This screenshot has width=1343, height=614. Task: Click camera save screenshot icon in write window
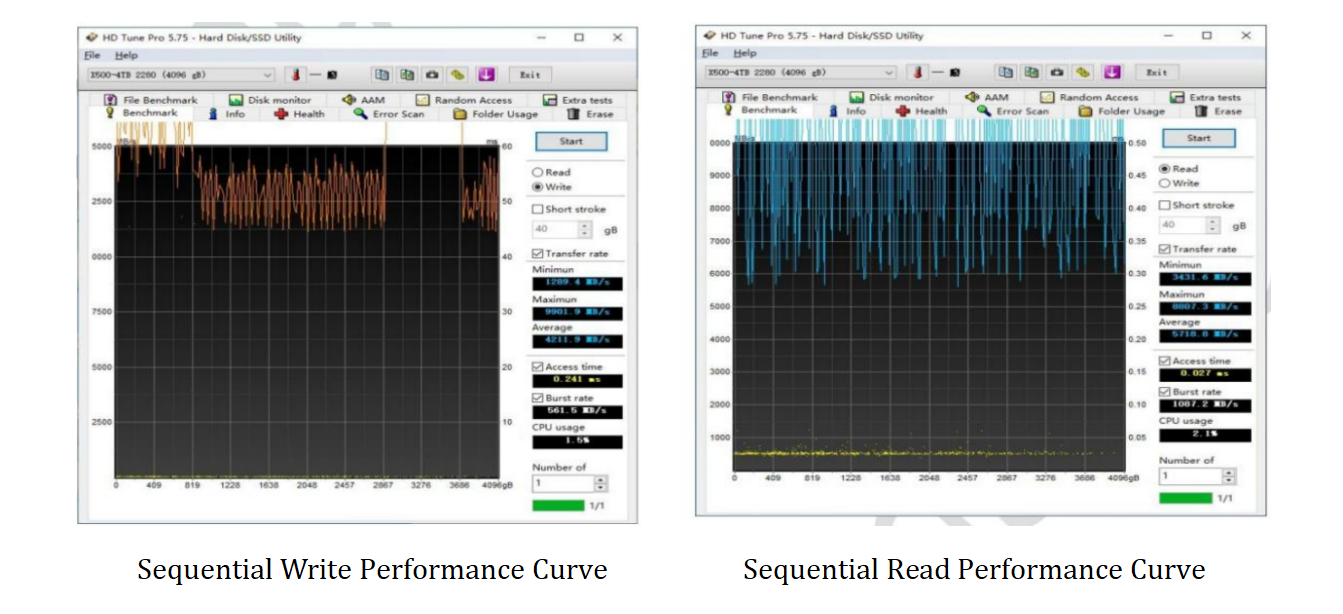pos(432,74)
